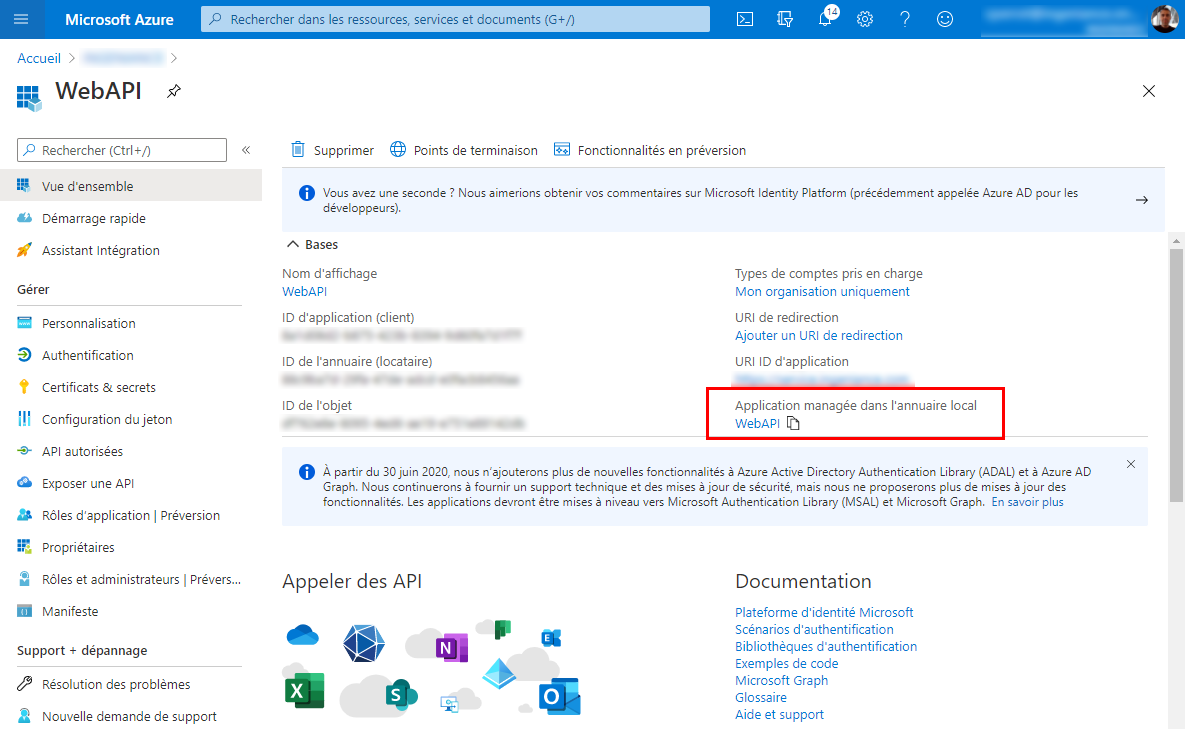Click the Excel icon in Appeler des API
The height and width of the screenshot is (729, 1185).
point(305,690)
